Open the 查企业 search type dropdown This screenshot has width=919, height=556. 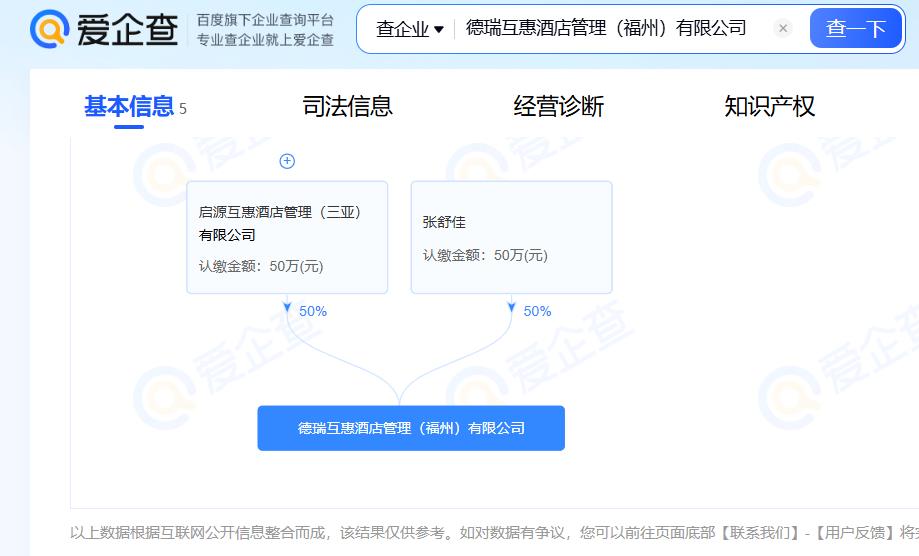pyautogui.click(x=410, y=28)
